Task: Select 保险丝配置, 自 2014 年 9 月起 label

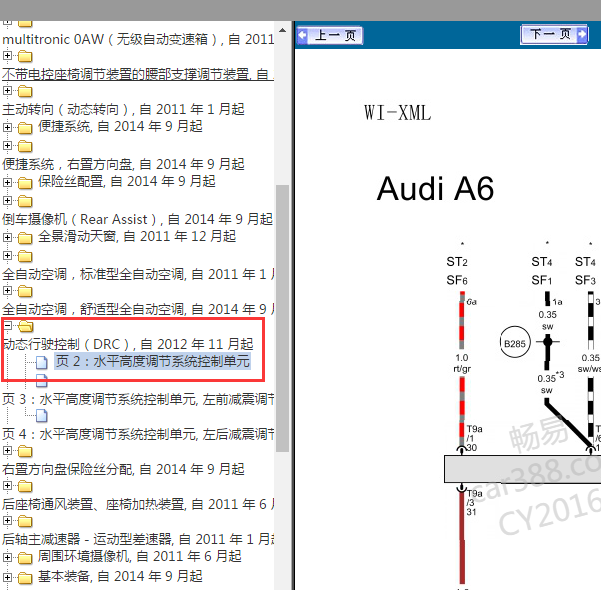Action: coord(126,181)
